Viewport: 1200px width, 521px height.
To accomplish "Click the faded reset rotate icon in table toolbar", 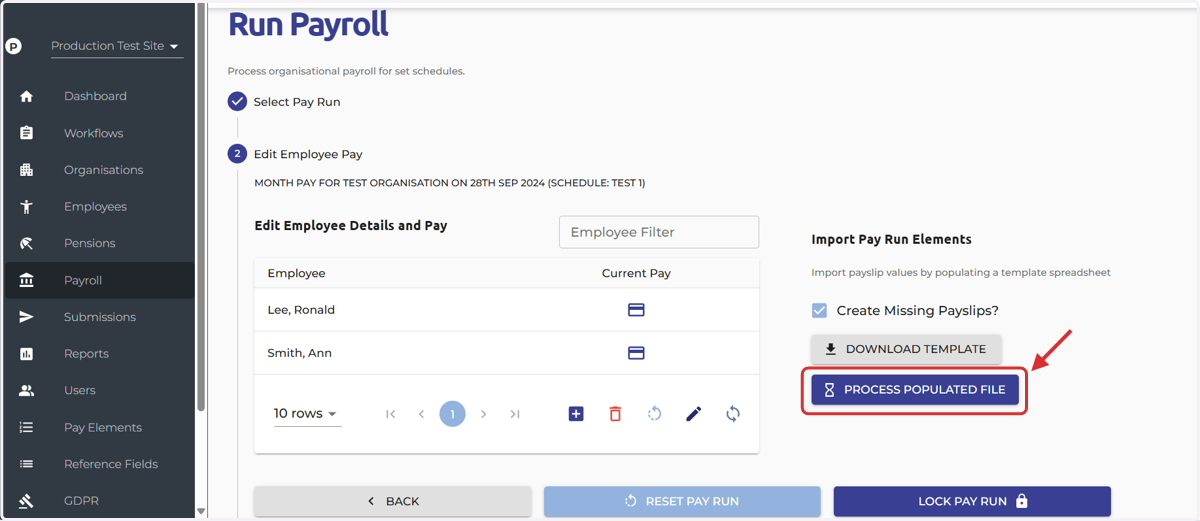I will [x=654, y=414].
